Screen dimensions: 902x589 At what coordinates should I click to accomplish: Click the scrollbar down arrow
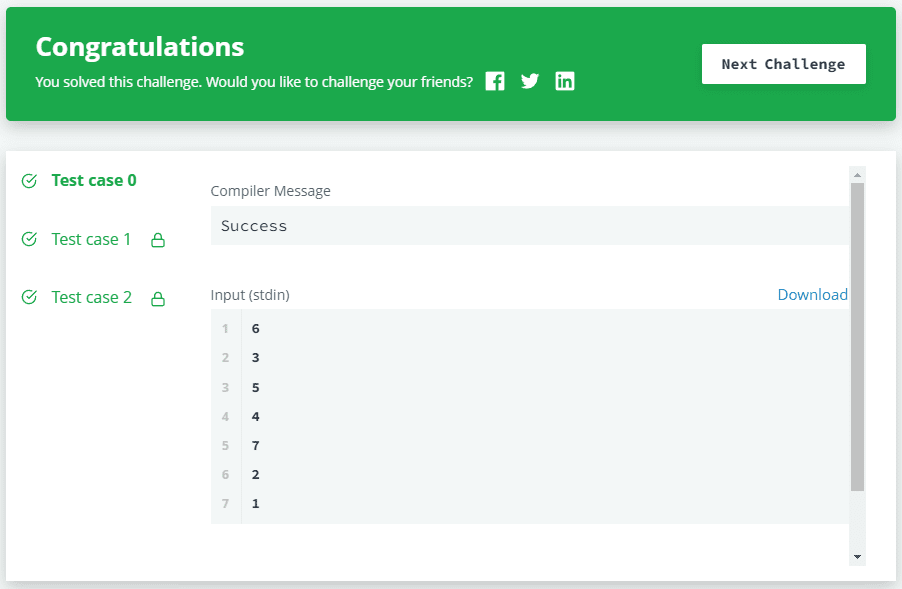857,556
